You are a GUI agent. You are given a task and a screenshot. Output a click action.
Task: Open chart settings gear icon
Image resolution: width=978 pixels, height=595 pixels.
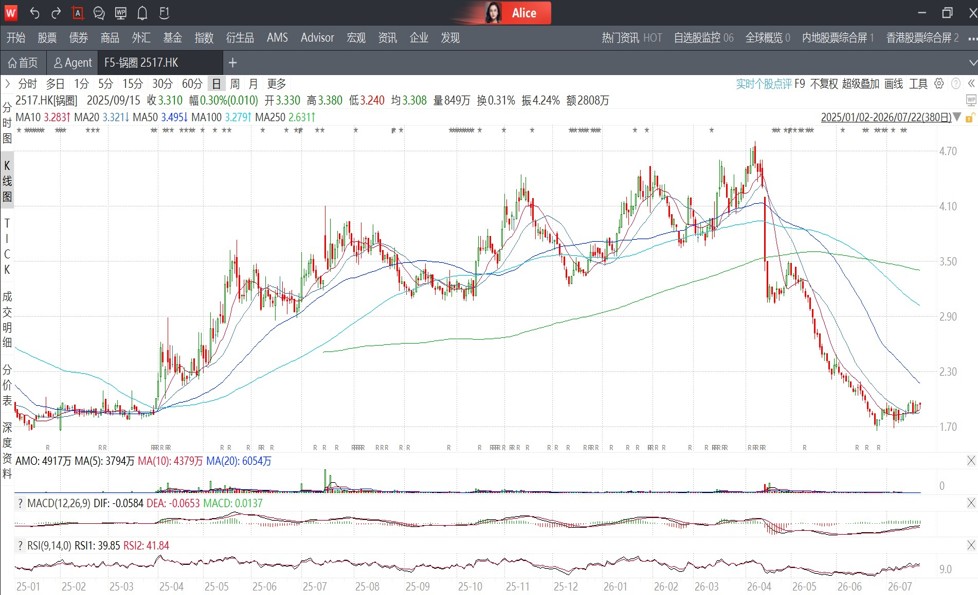pyautogui.click(x=939, y=84)
